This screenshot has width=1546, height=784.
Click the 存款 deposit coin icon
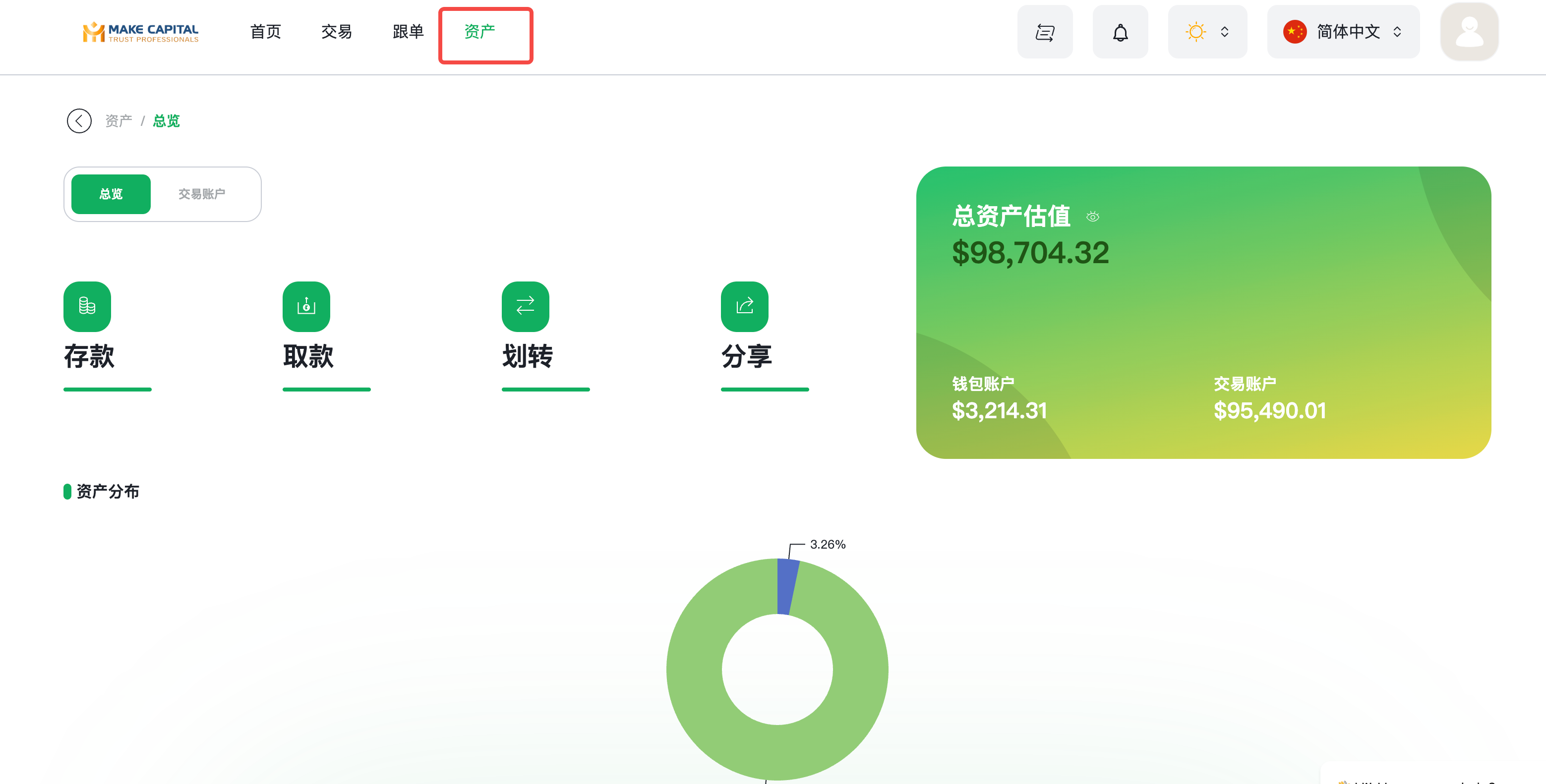click(x=87, y=307)
